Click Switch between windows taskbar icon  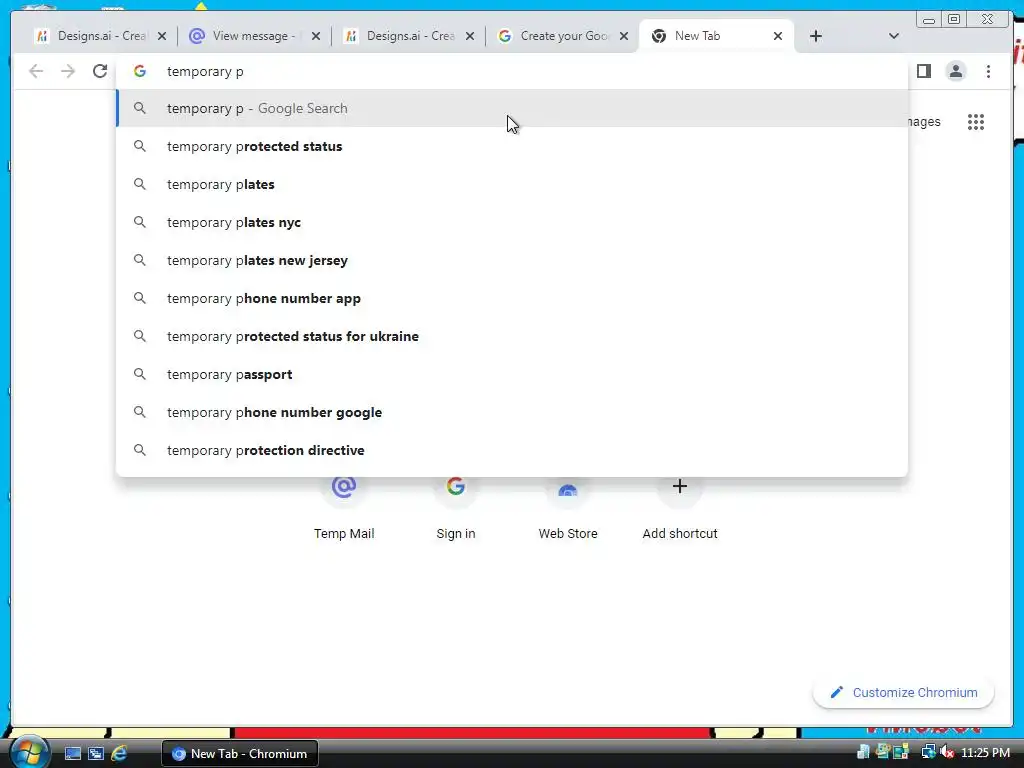coord(96,754)
